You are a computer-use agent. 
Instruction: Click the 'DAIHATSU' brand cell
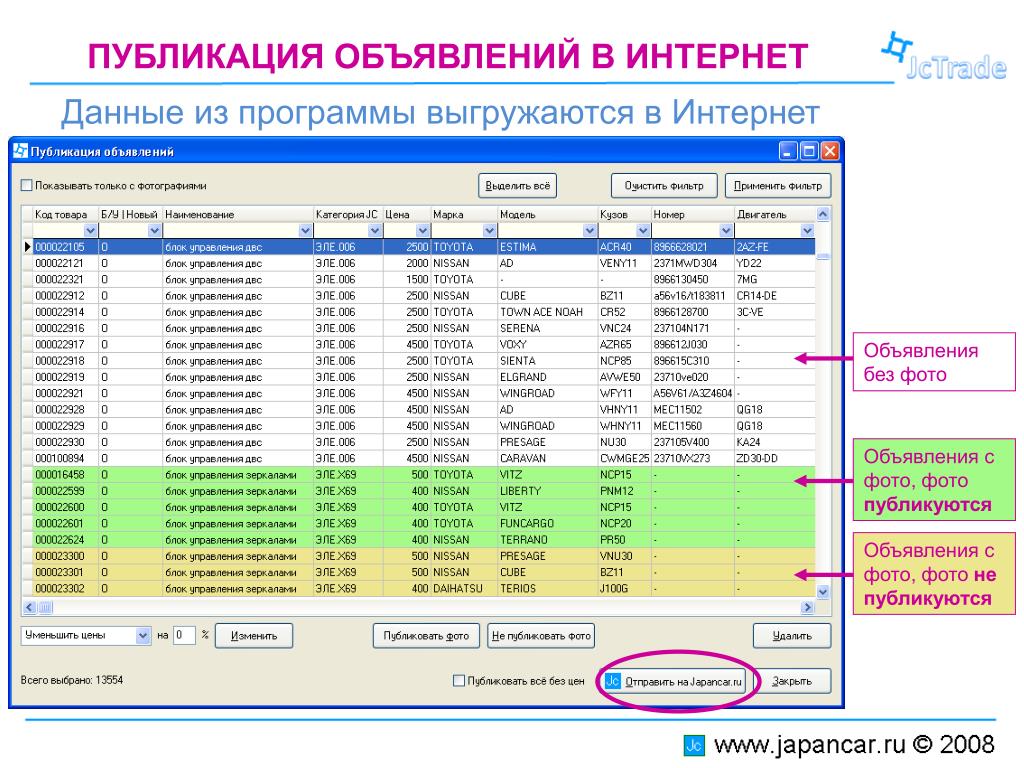tap(464, 588)
